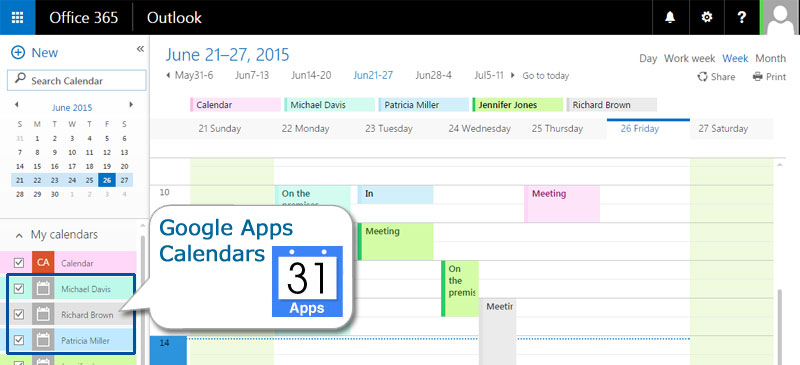Uncheck the Michael Davis calendar checkbox
This screenshot has height=365, width=800.
pos(19,289)
